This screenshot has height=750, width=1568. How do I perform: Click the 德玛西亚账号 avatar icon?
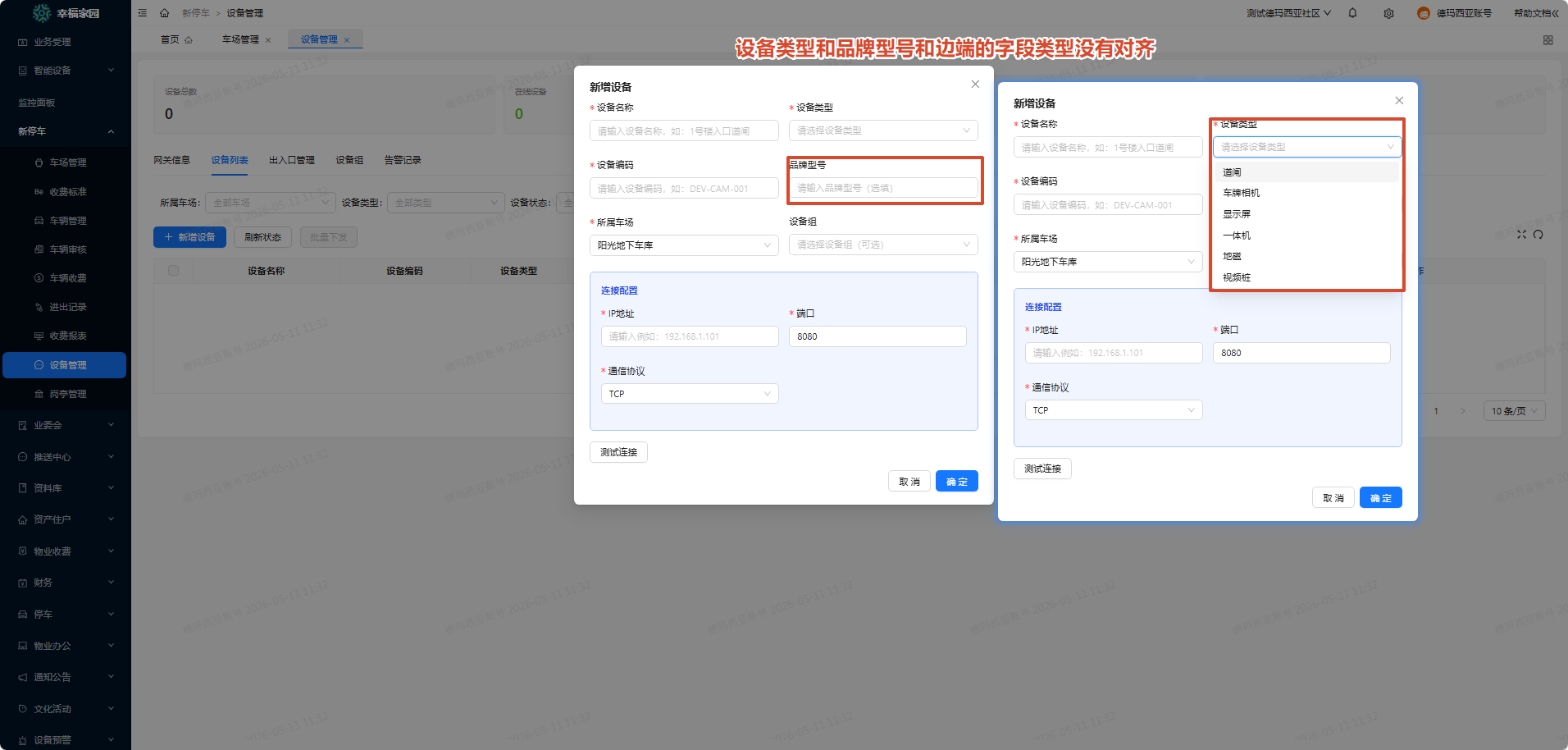coord(1424,13)
